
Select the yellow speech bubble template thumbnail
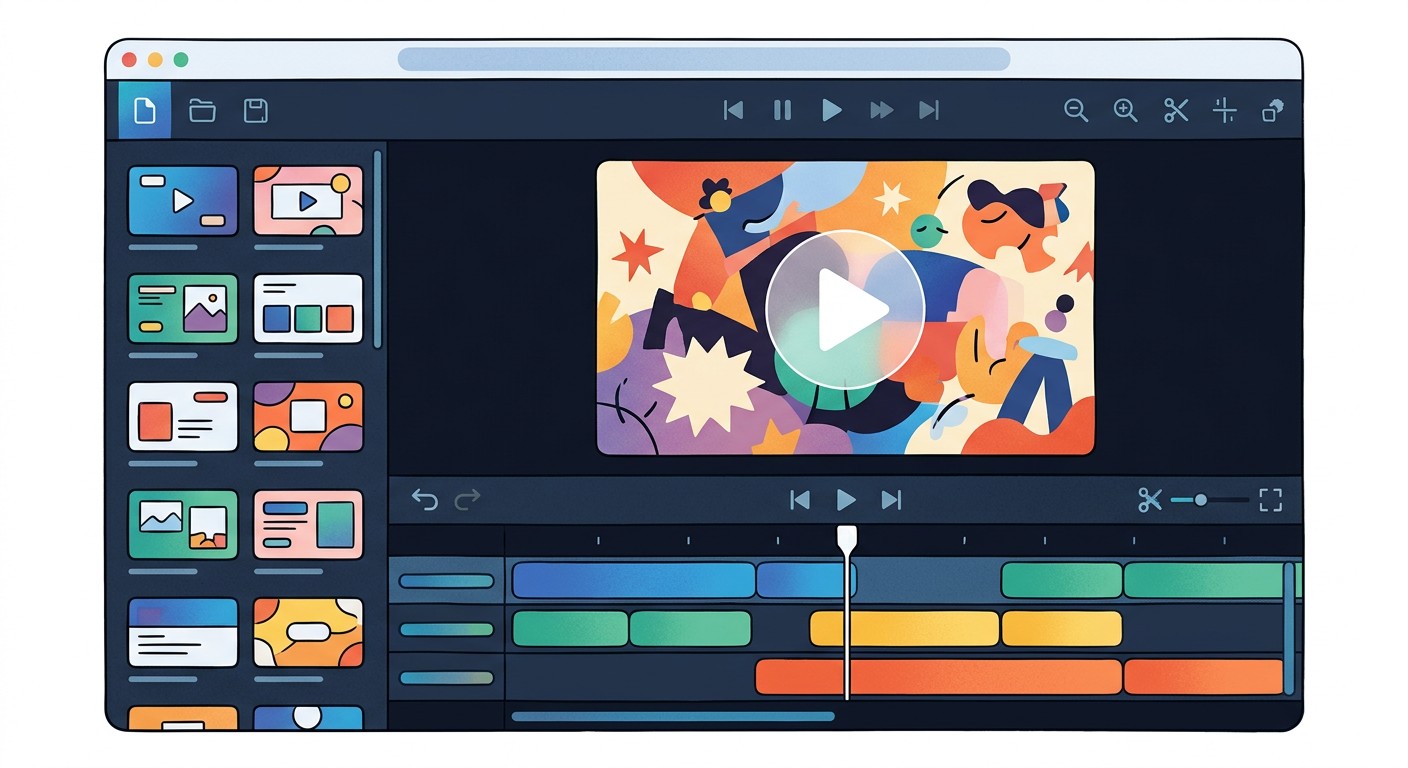pos(308,633)
